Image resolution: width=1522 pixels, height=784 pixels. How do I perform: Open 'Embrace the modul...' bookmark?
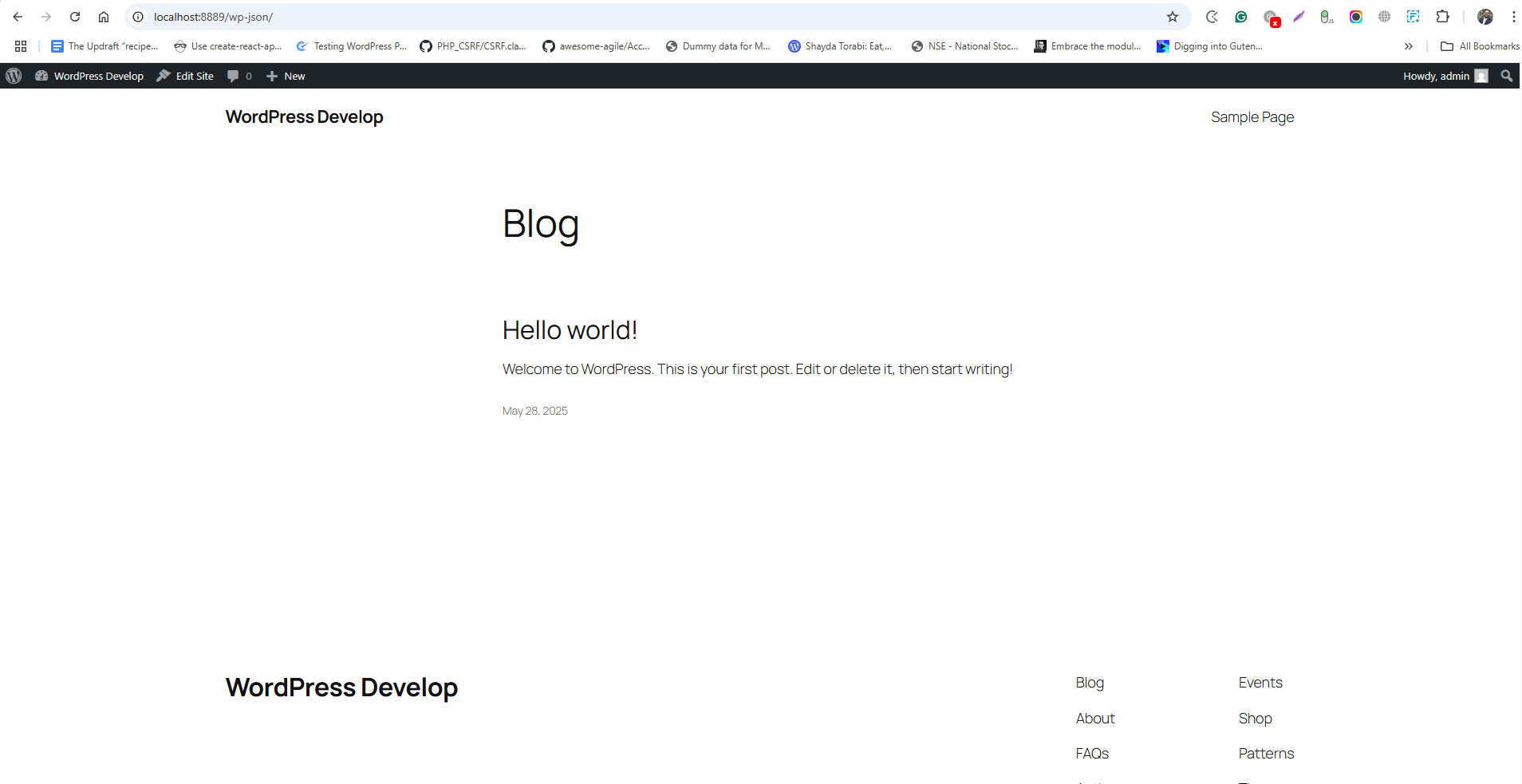(1087, 46)
